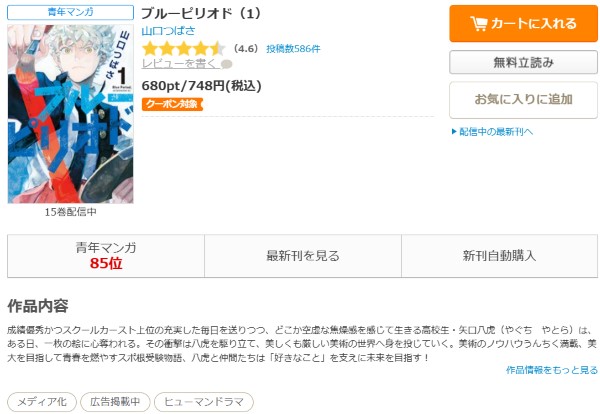Click the review speech bubble icon
The height and width of the screenshot is (414, 600).
(227, 64)
